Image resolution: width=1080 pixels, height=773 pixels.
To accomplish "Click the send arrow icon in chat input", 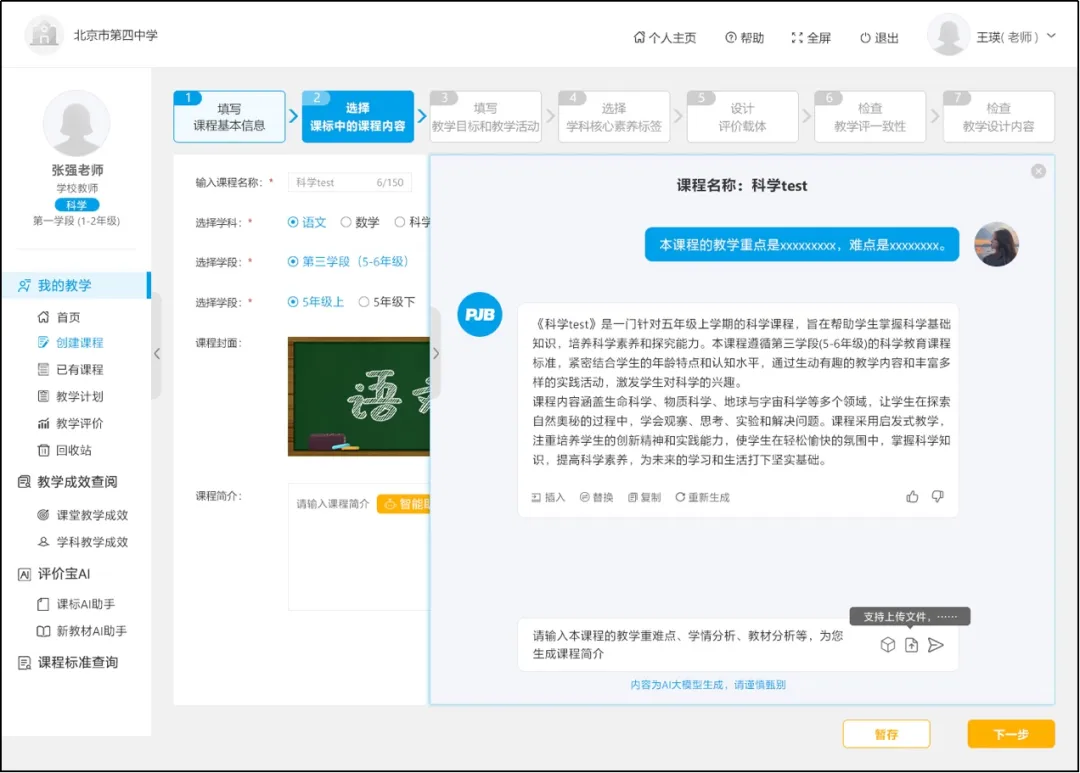I will tap(936, 645).
